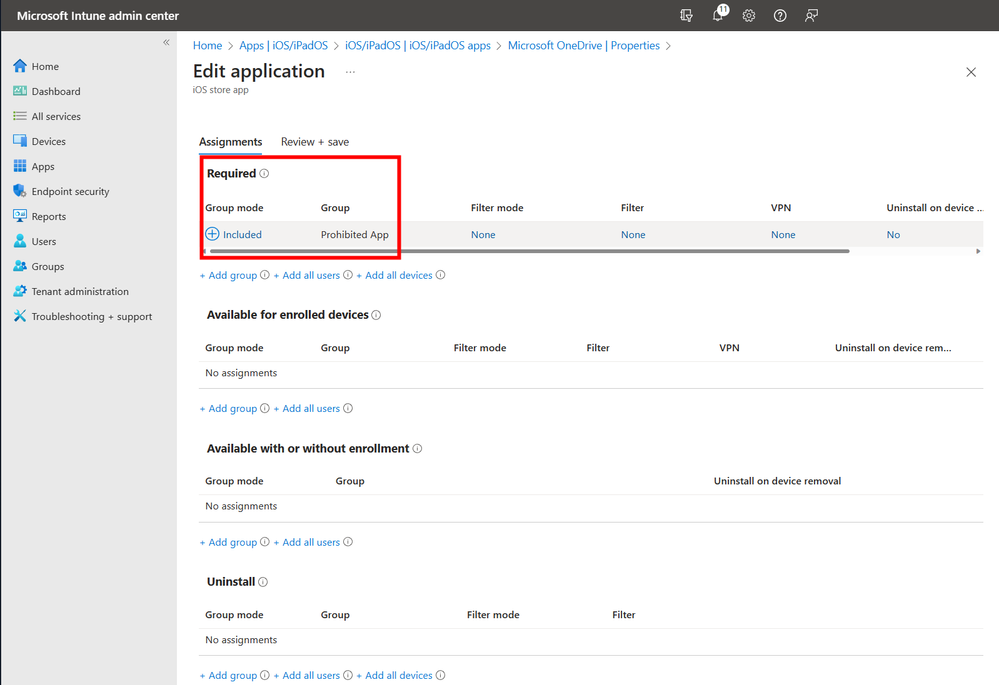Click info icon beside enrolled devices Add all users
The height and width of the screenshot is (685, 999).
tap(348, 408)
